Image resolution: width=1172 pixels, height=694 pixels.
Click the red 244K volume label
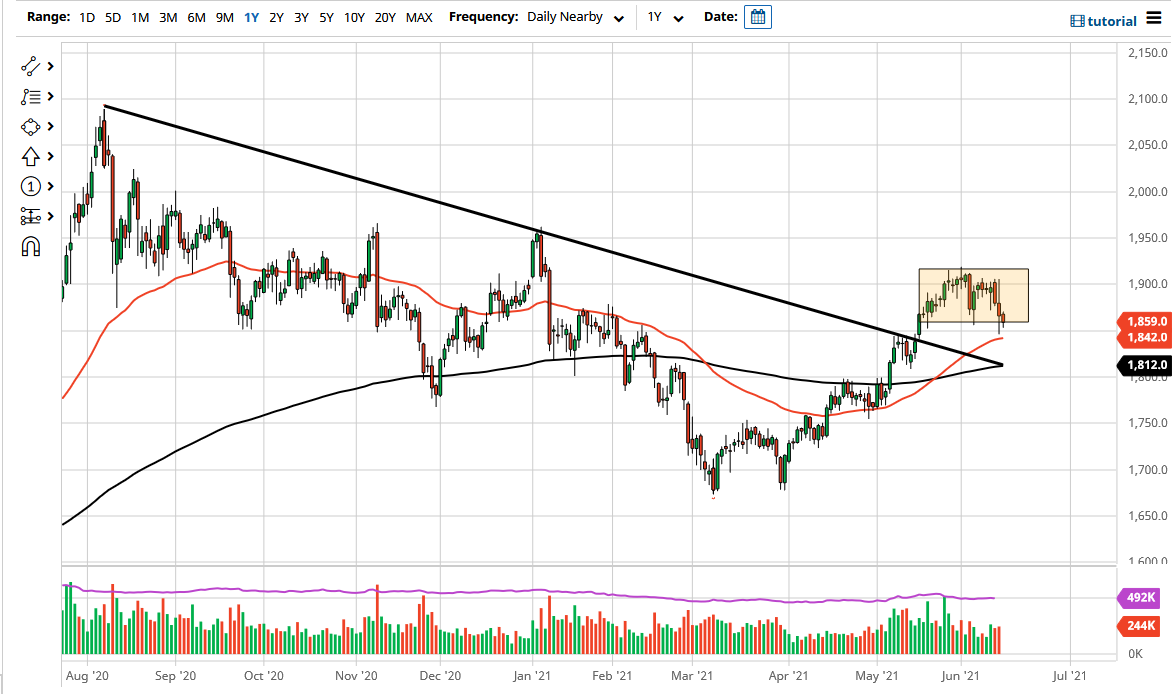1139,626
